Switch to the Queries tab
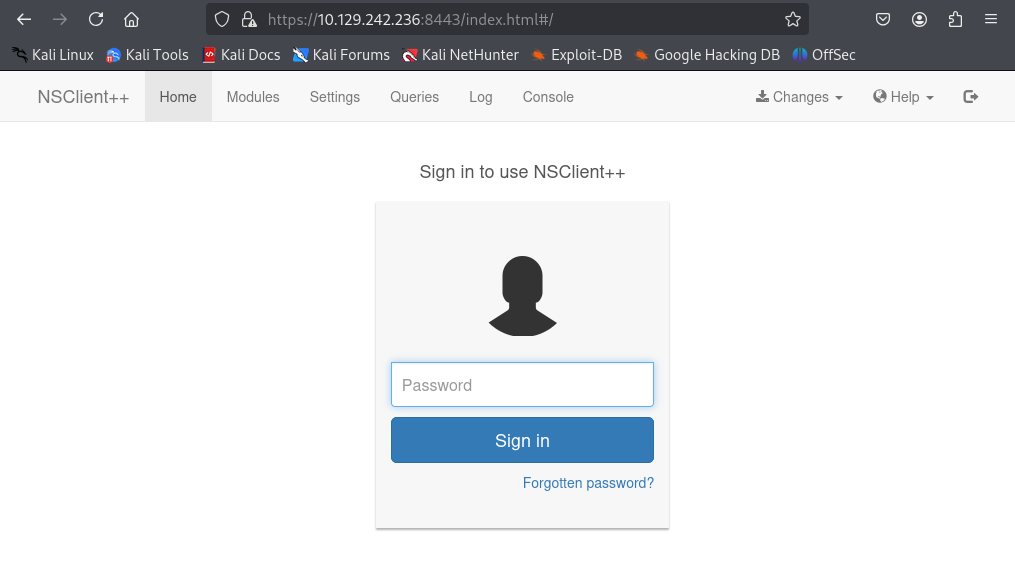This screenshot has width=1015, height=569. 414,96
